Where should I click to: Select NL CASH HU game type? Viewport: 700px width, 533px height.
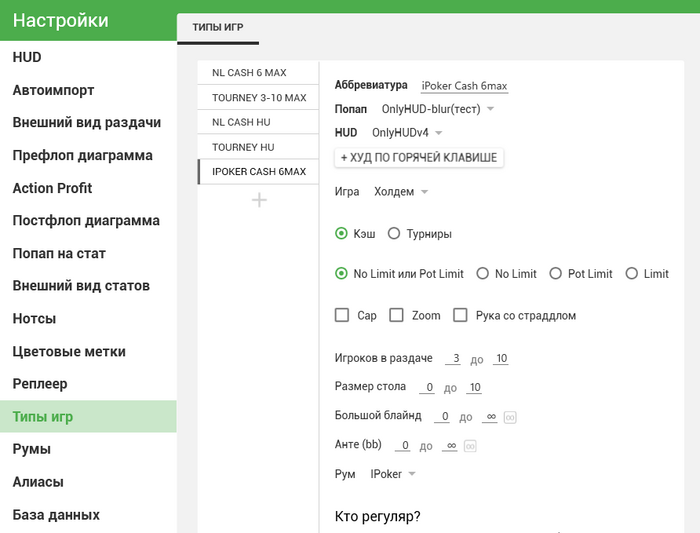click(x=258, y=122)
